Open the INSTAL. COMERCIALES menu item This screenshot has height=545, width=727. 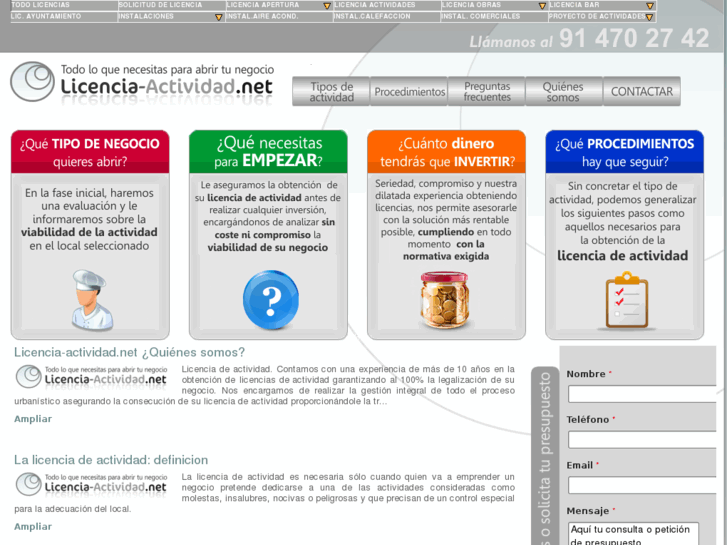[494, 16]
